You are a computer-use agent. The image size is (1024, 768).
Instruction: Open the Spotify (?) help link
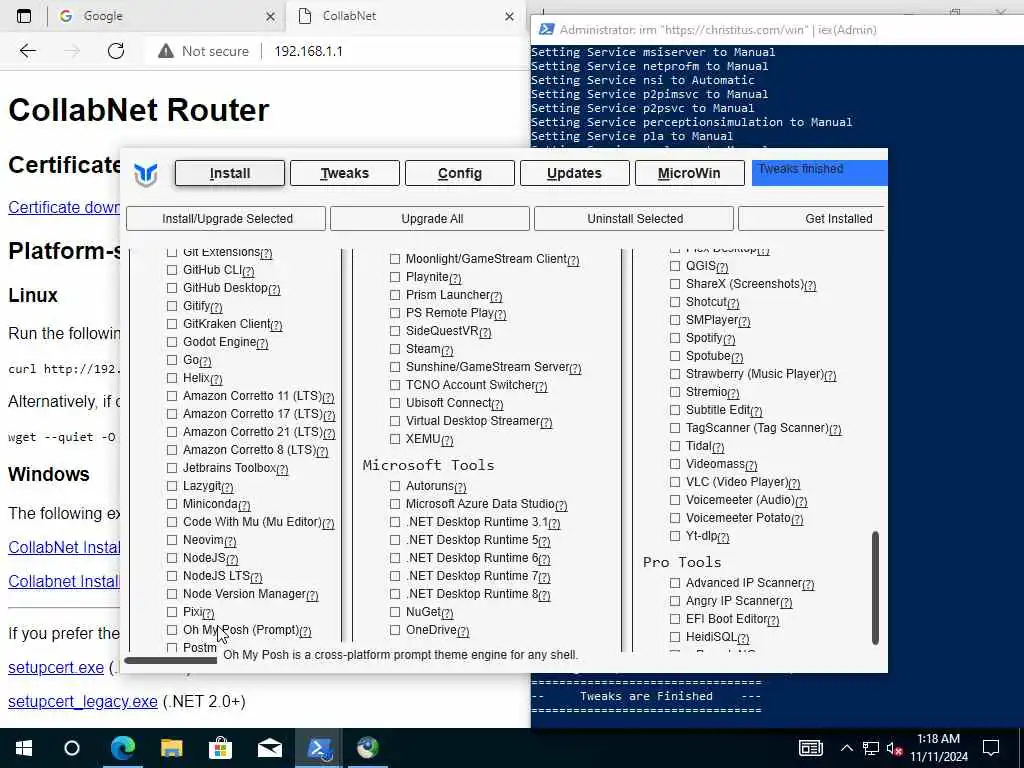[x=729, y=340]
